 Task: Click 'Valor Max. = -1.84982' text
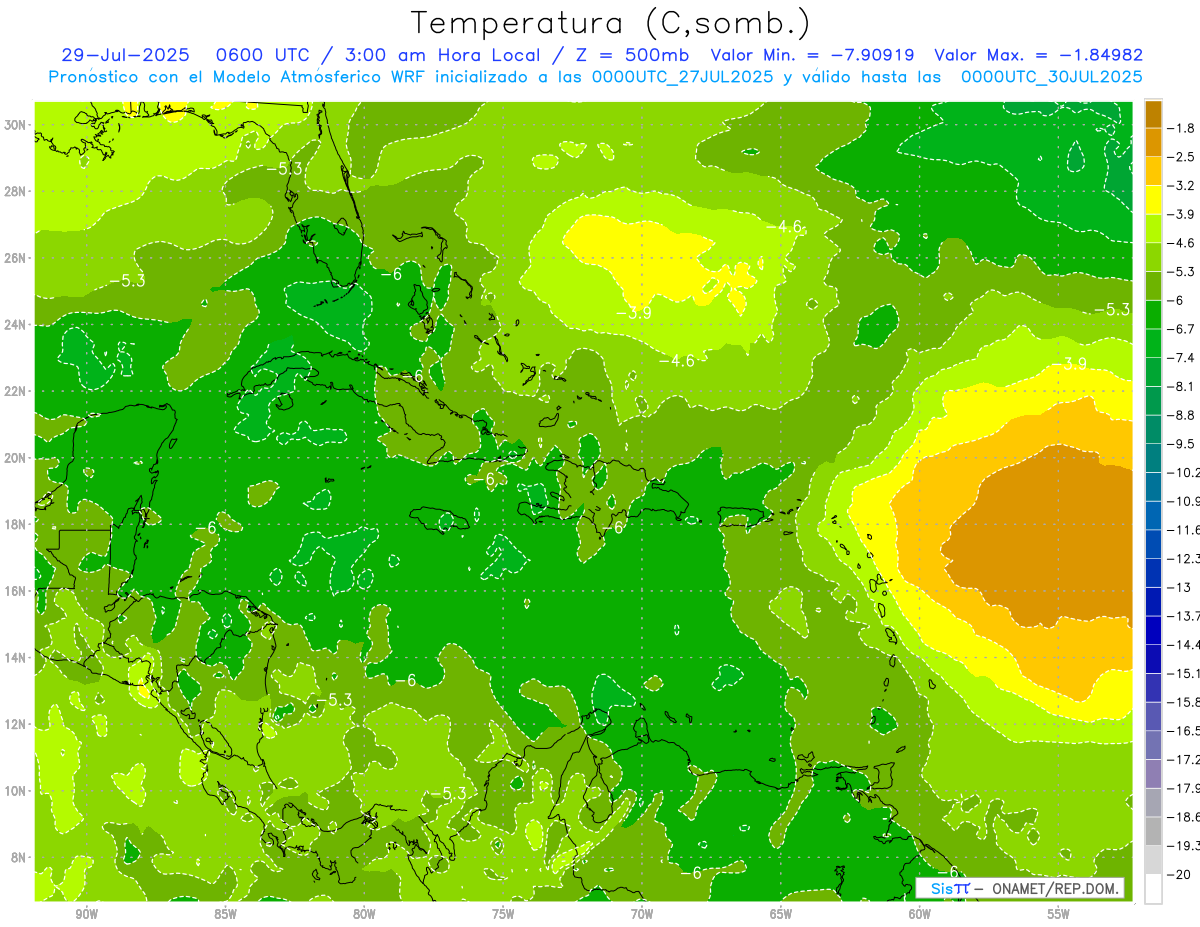1038,55
